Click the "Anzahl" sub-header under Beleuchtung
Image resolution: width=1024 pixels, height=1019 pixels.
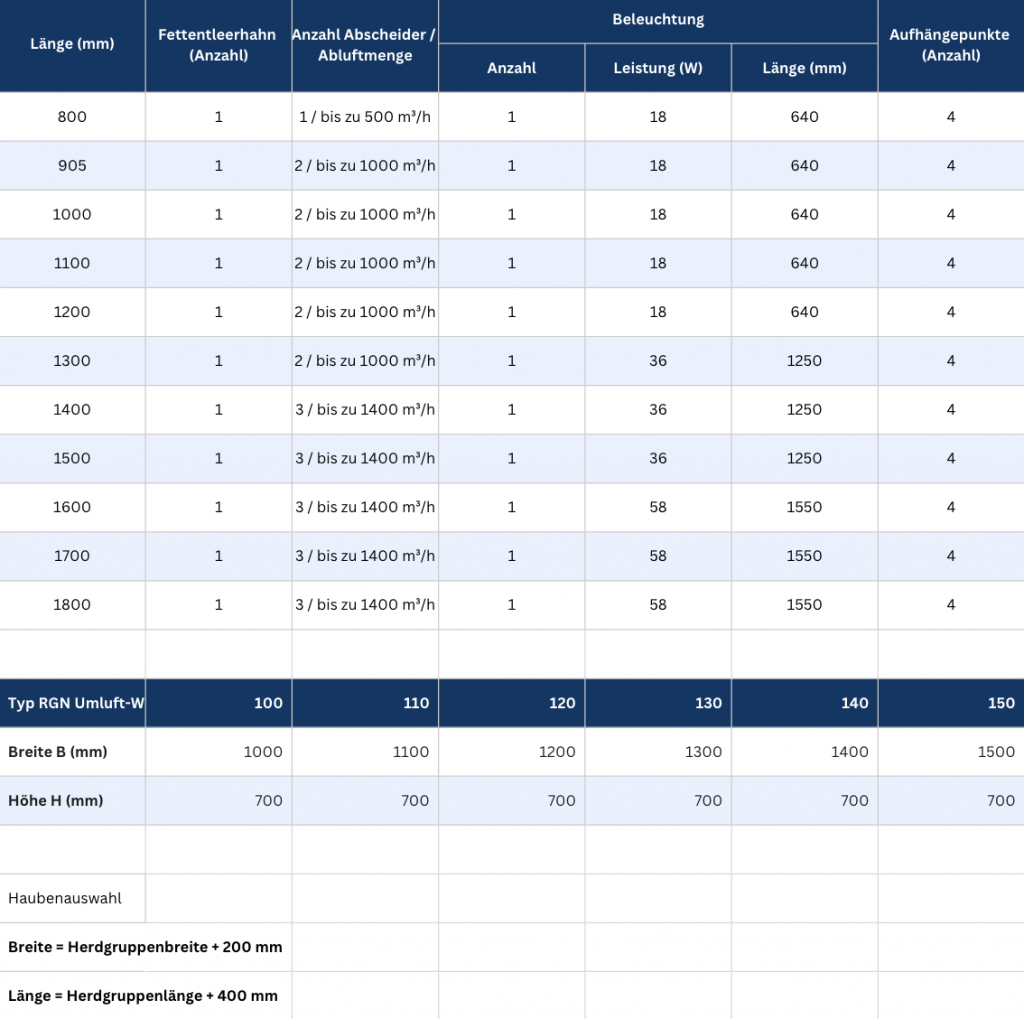(512, 68)
